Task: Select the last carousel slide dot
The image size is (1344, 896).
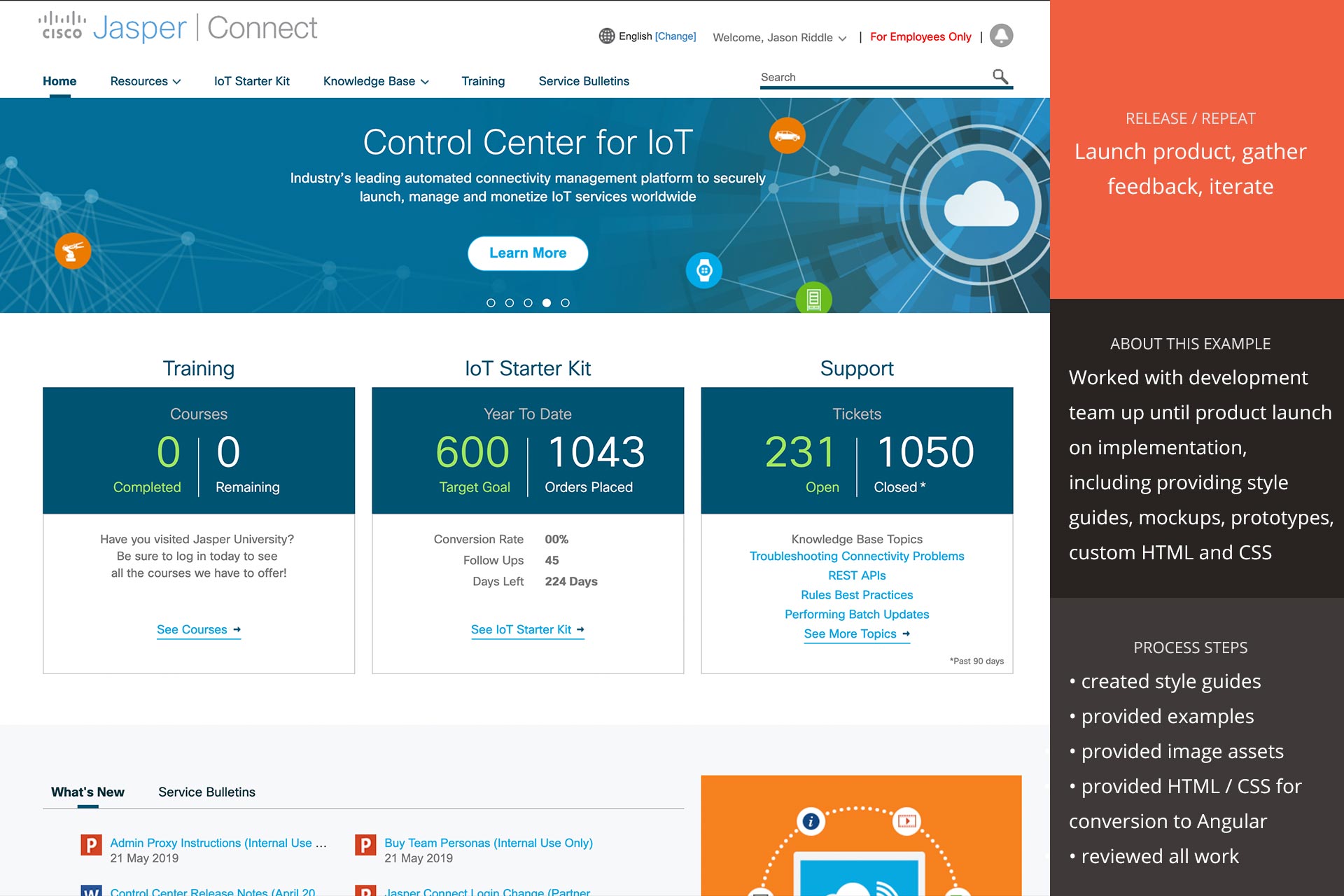Action: coord(566,303)
